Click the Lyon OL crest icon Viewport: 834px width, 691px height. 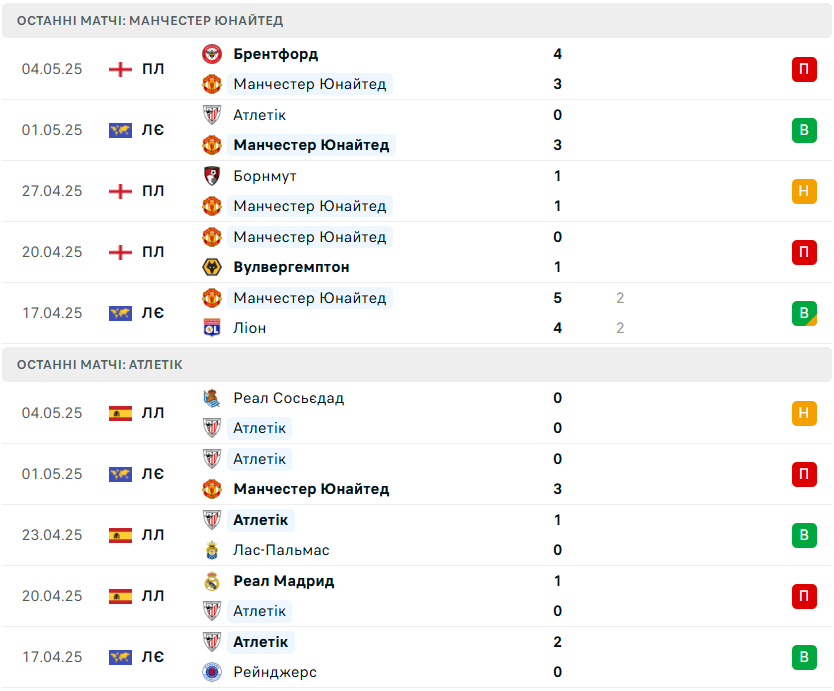click(212, 328)
